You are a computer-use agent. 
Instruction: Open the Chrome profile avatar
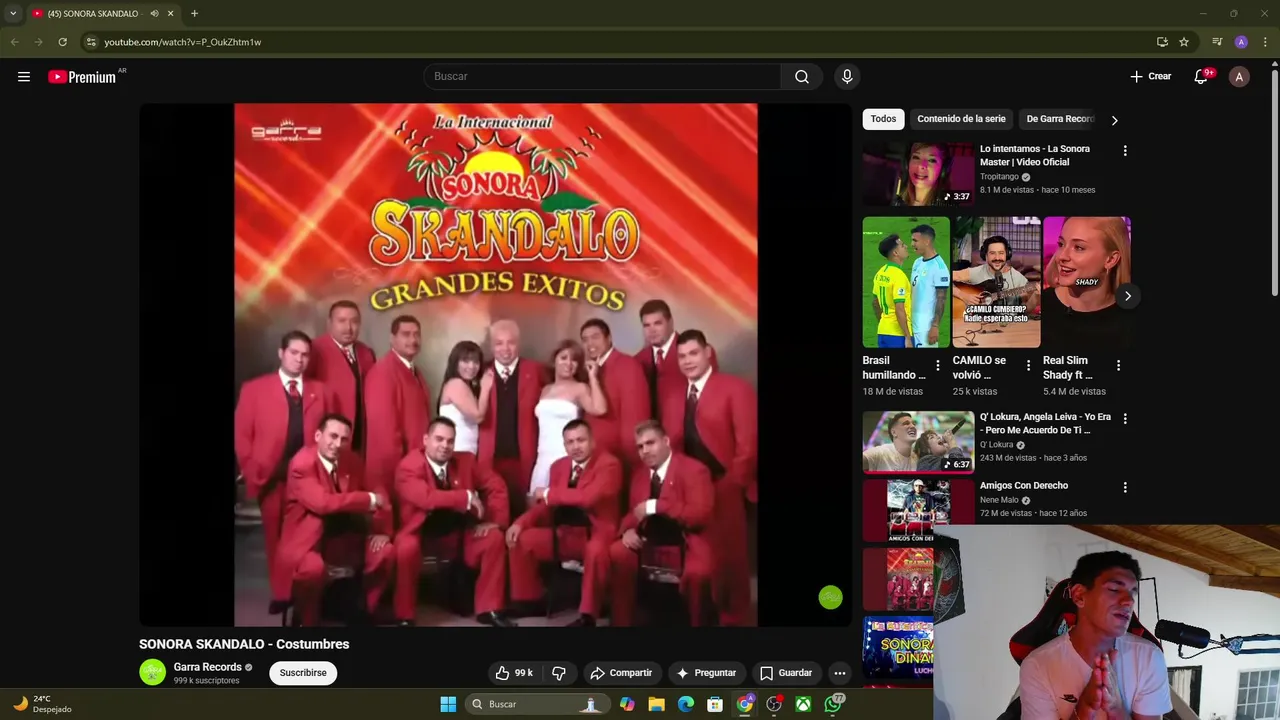pyautogui.click(x=1241, y=42)
